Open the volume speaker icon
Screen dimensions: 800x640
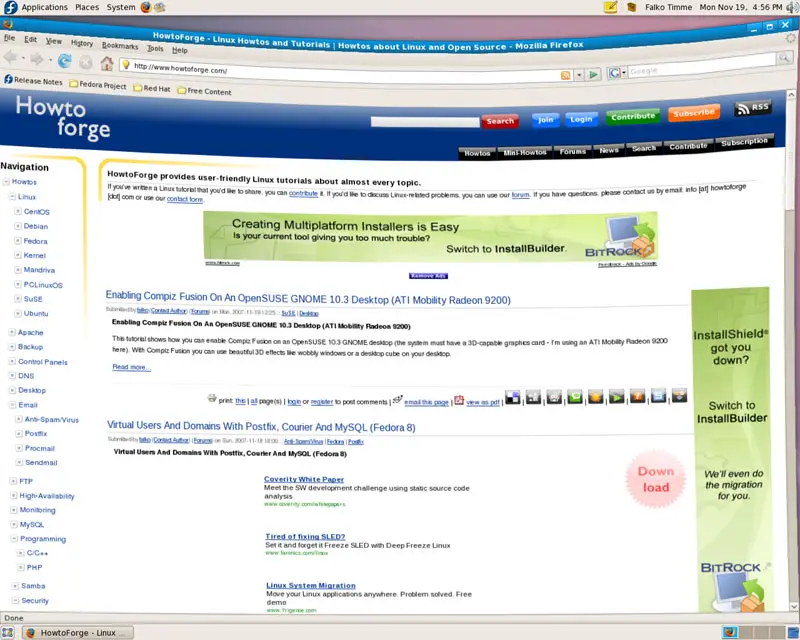793,7
